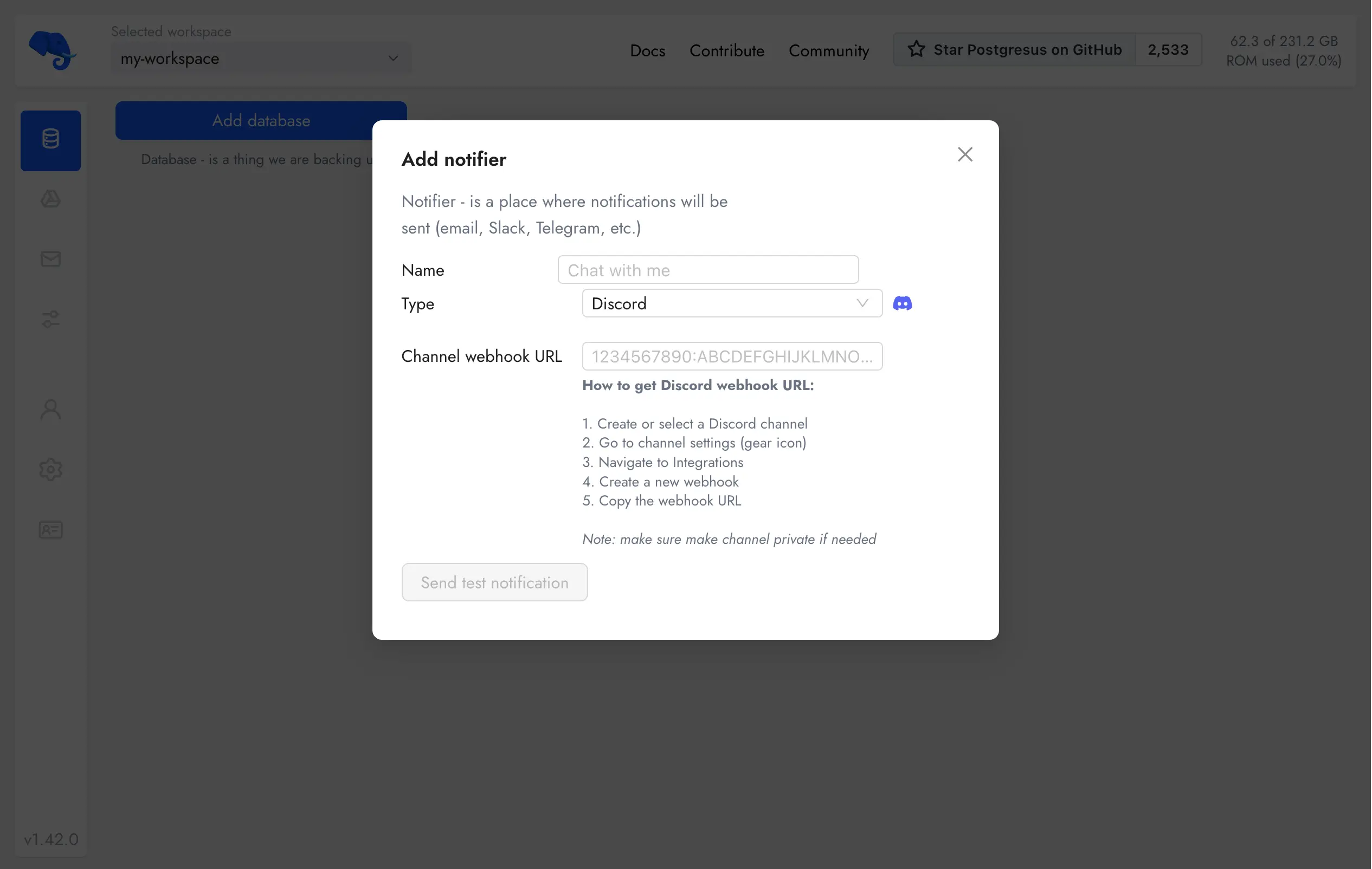The height and width of the screenshot is (869, 1372).
Task: Open the email notifiers sidebar section
Action: coord(50,259)
